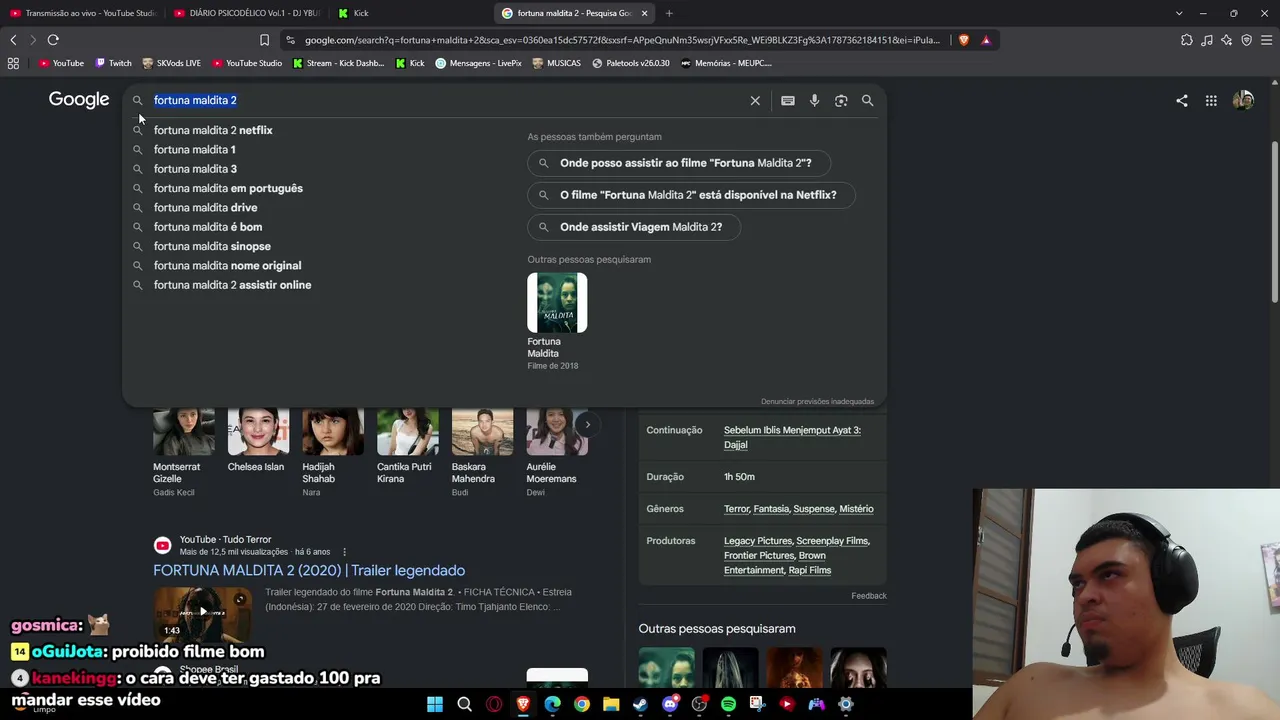Open the Google share icon
Viewport: 1280px width, 720px height.
coord(1182,100)
